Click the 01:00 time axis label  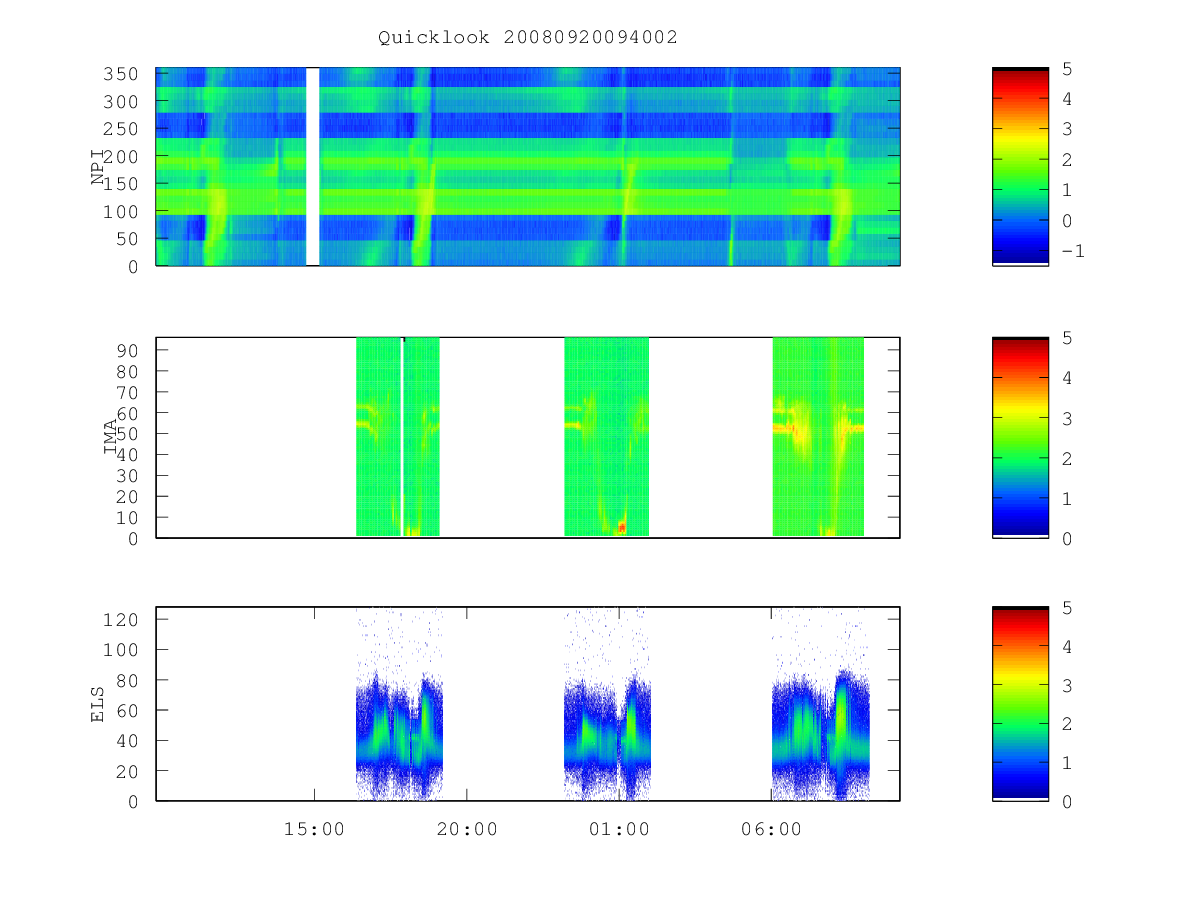click(618, 829)
